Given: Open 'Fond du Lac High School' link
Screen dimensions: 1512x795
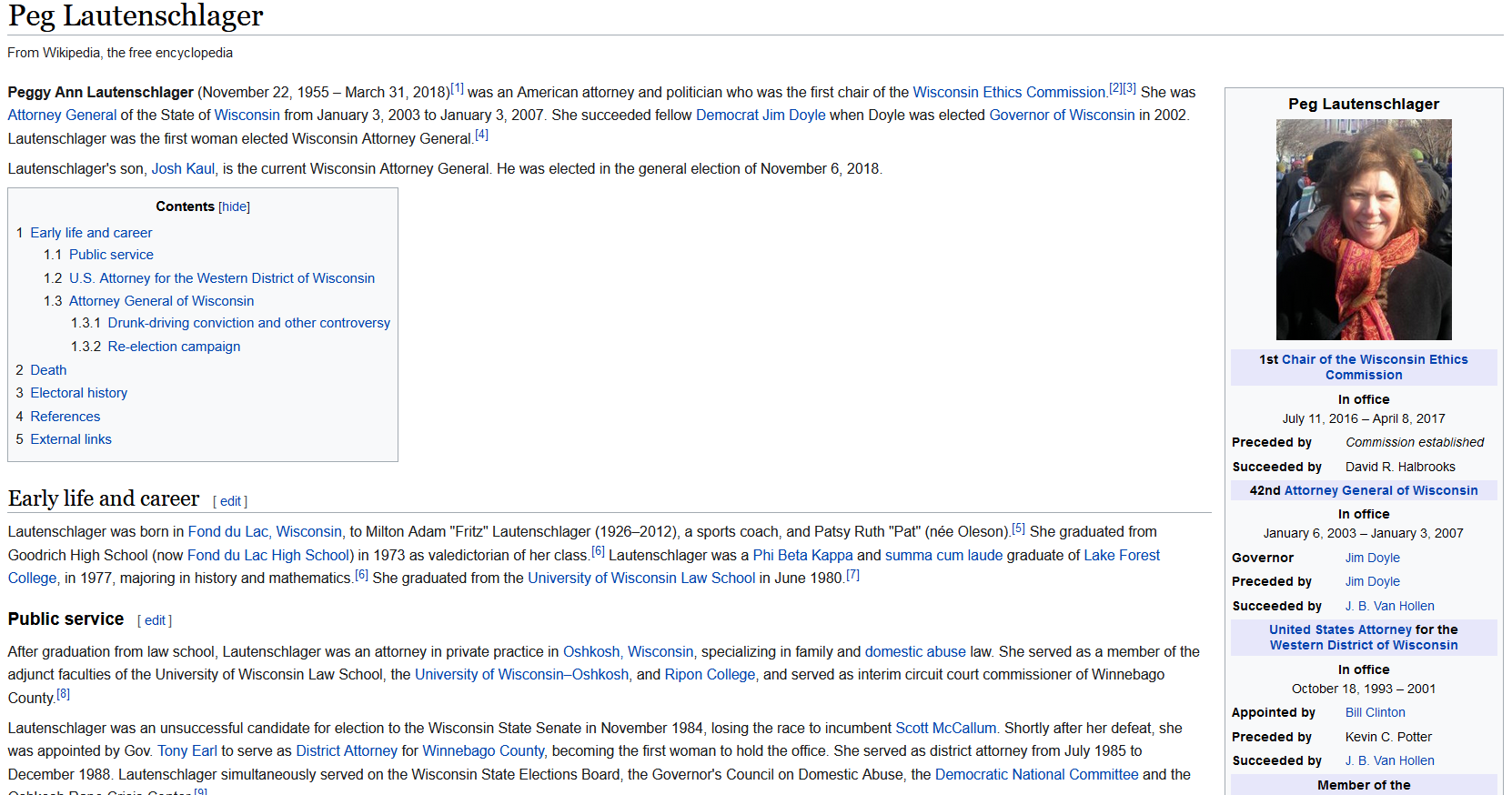Looking at the screenshot, I should click(x=268, y=556).
